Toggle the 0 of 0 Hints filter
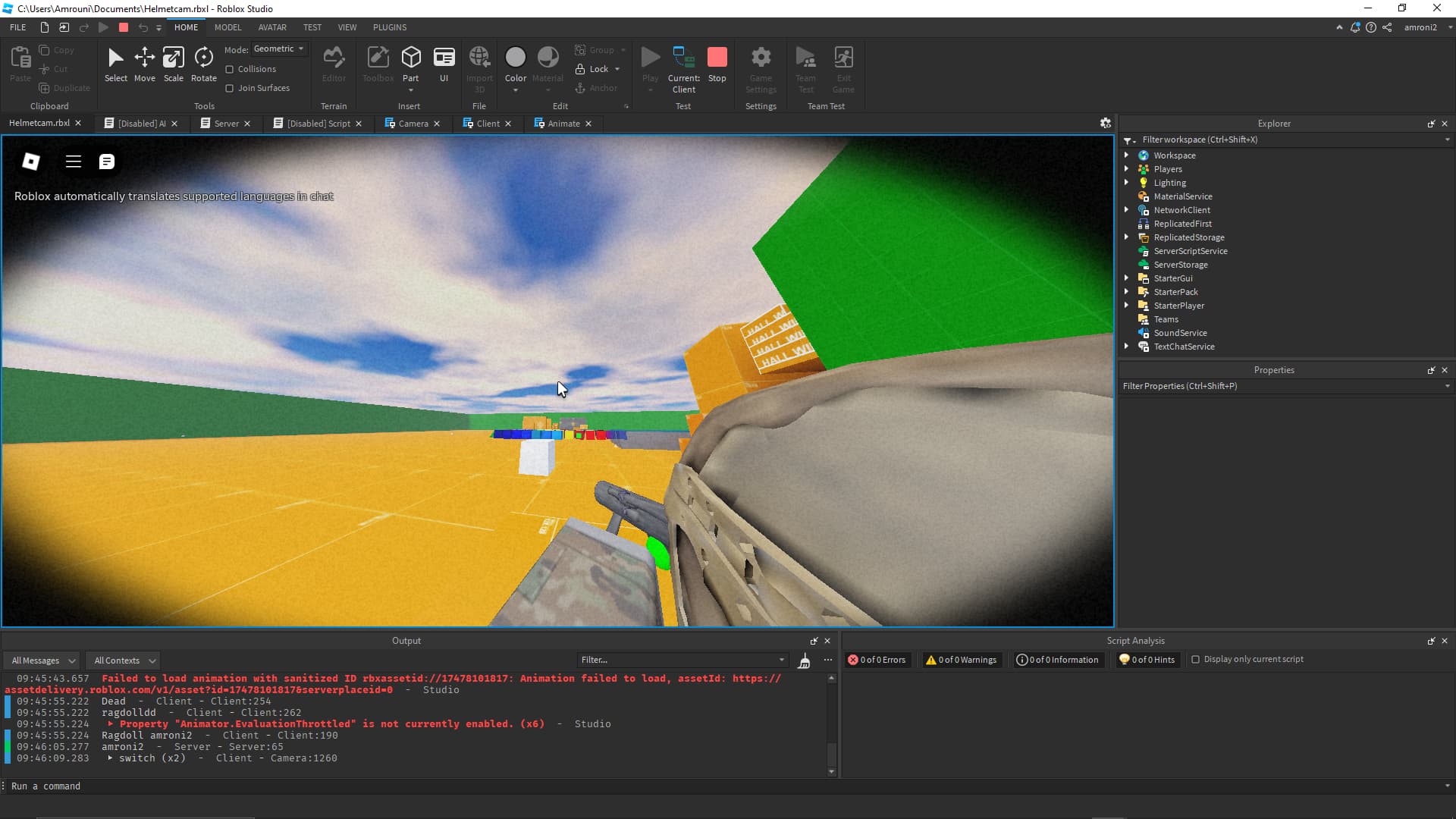Viewport: 1456px width, 819px height. click(x=1147, y=660)
